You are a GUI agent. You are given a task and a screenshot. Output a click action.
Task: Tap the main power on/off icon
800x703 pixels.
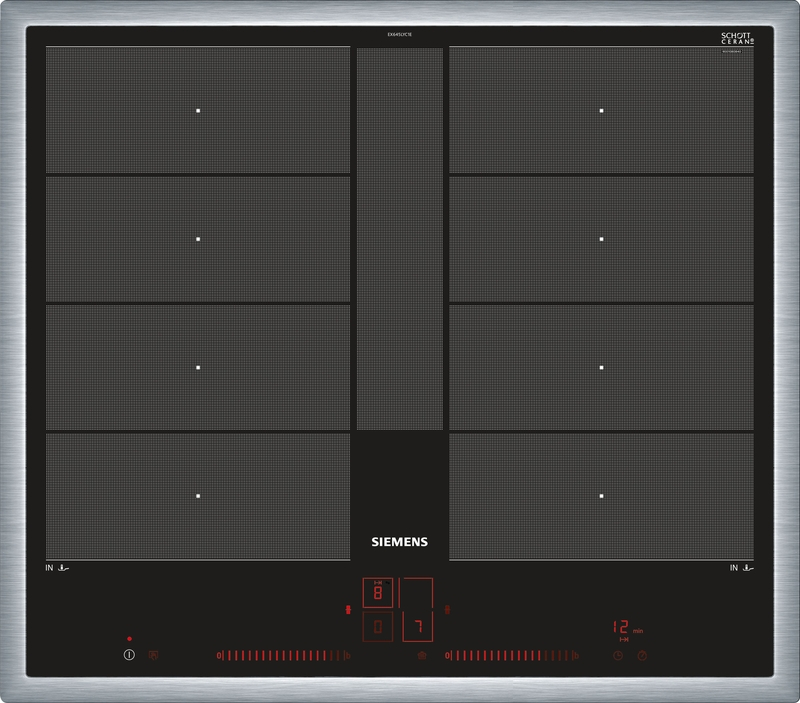[x=128, y=653]
